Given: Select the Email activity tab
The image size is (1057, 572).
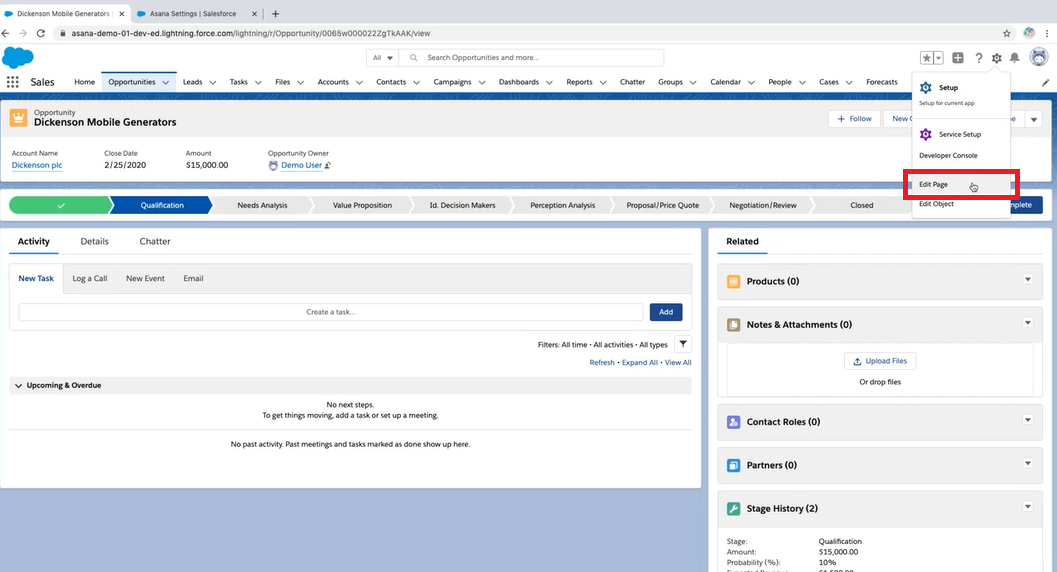Looking at the screenshot, I should tap(193, 278).
